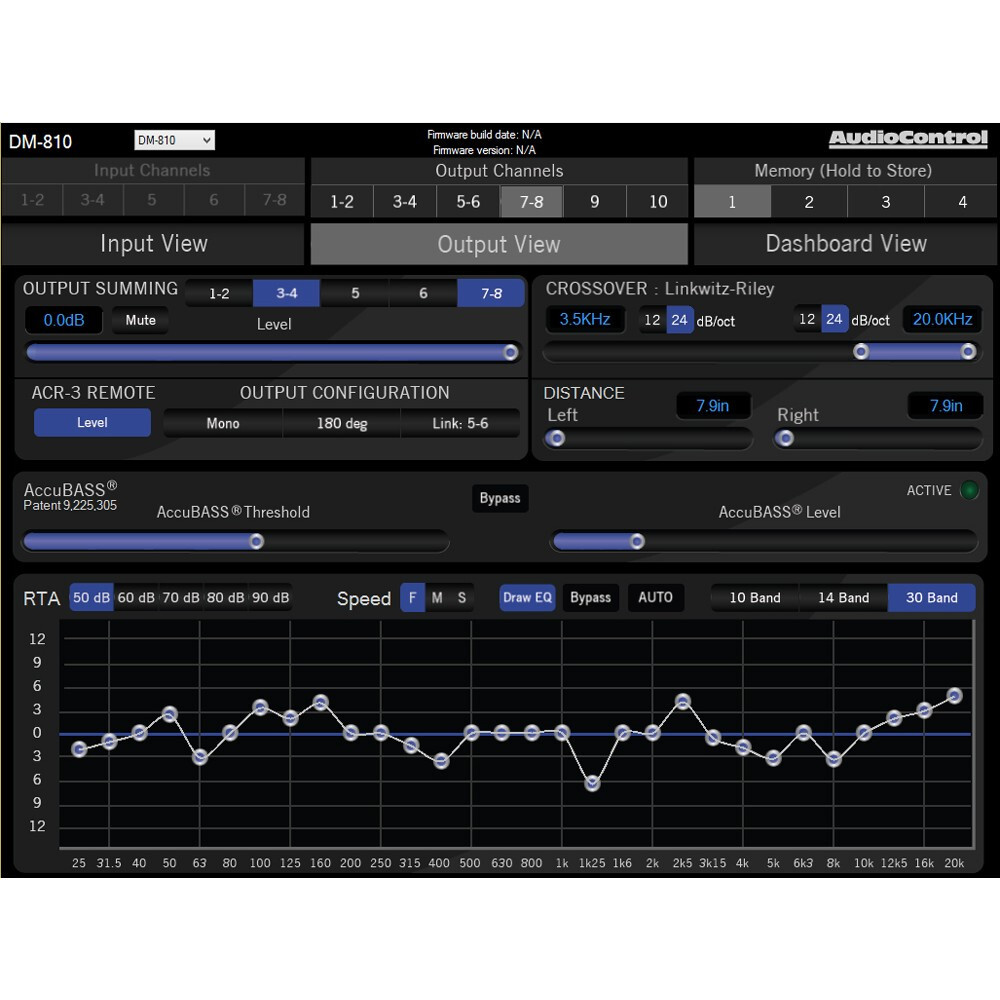Image resolution: width=1000 pixels, height=1000 pixels.
Task: Click the crossover high-pass slider handle
Action: [x=861, y=351]
